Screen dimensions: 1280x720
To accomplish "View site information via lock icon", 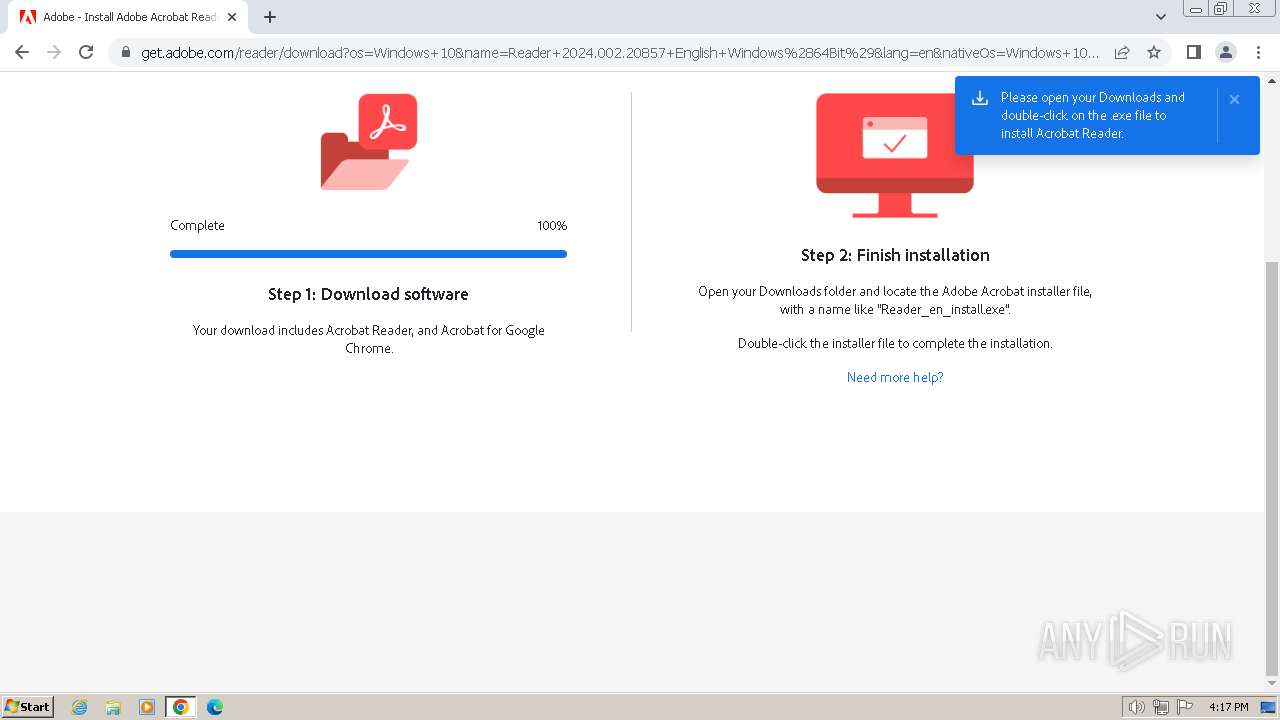I will click(x=126, y=52).
